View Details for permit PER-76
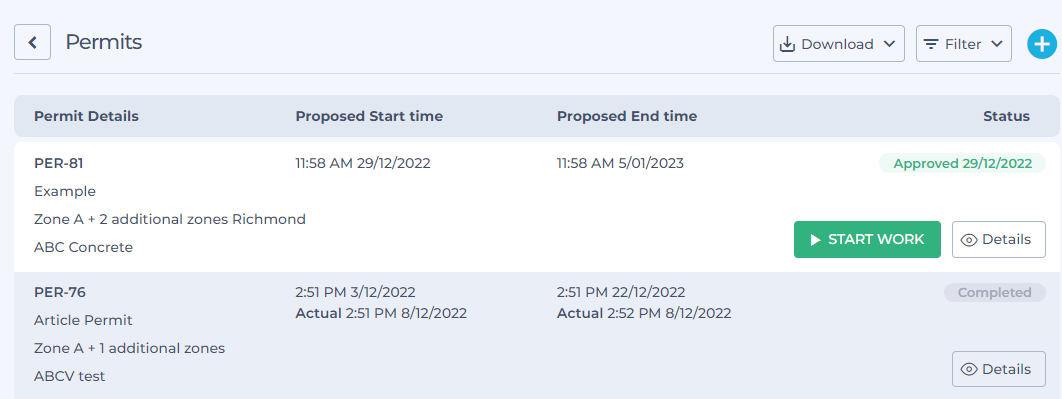This screenshot has height=399, width=1062. pyautogui.click(x=998, y=369)
